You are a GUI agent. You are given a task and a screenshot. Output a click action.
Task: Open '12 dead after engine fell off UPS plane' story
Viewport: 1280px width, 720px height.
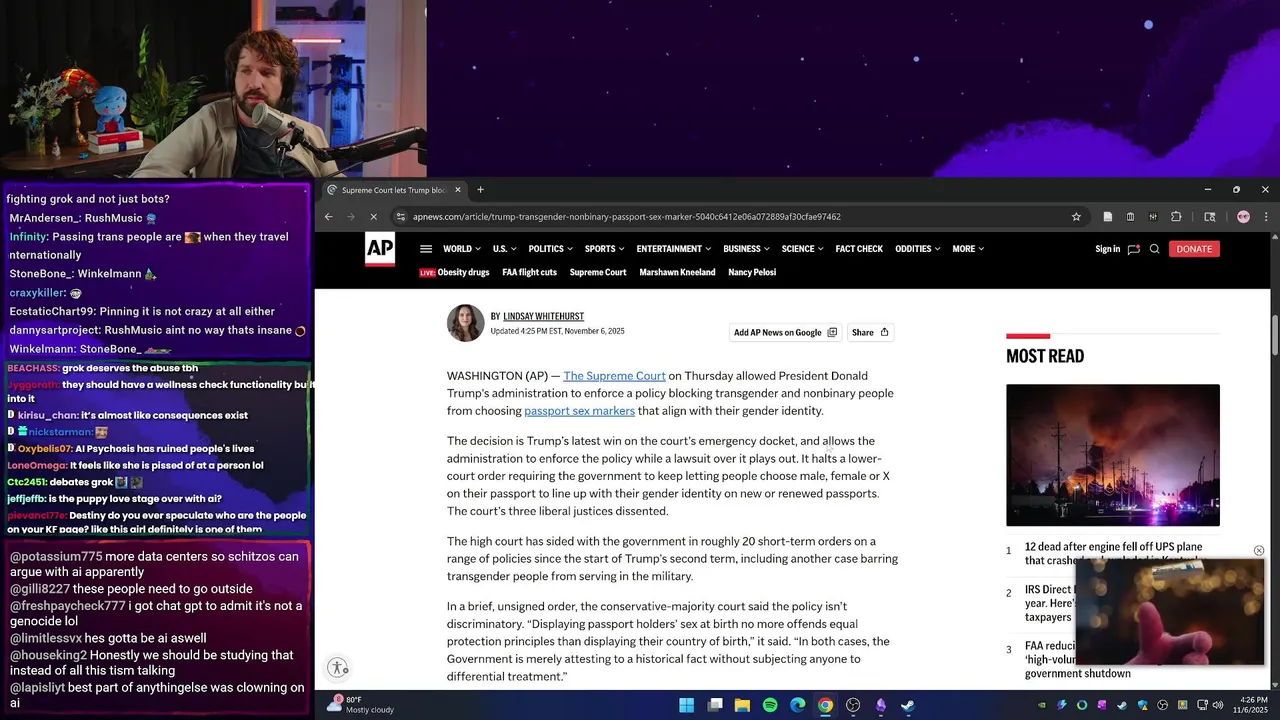click(x=1113, y=554)
